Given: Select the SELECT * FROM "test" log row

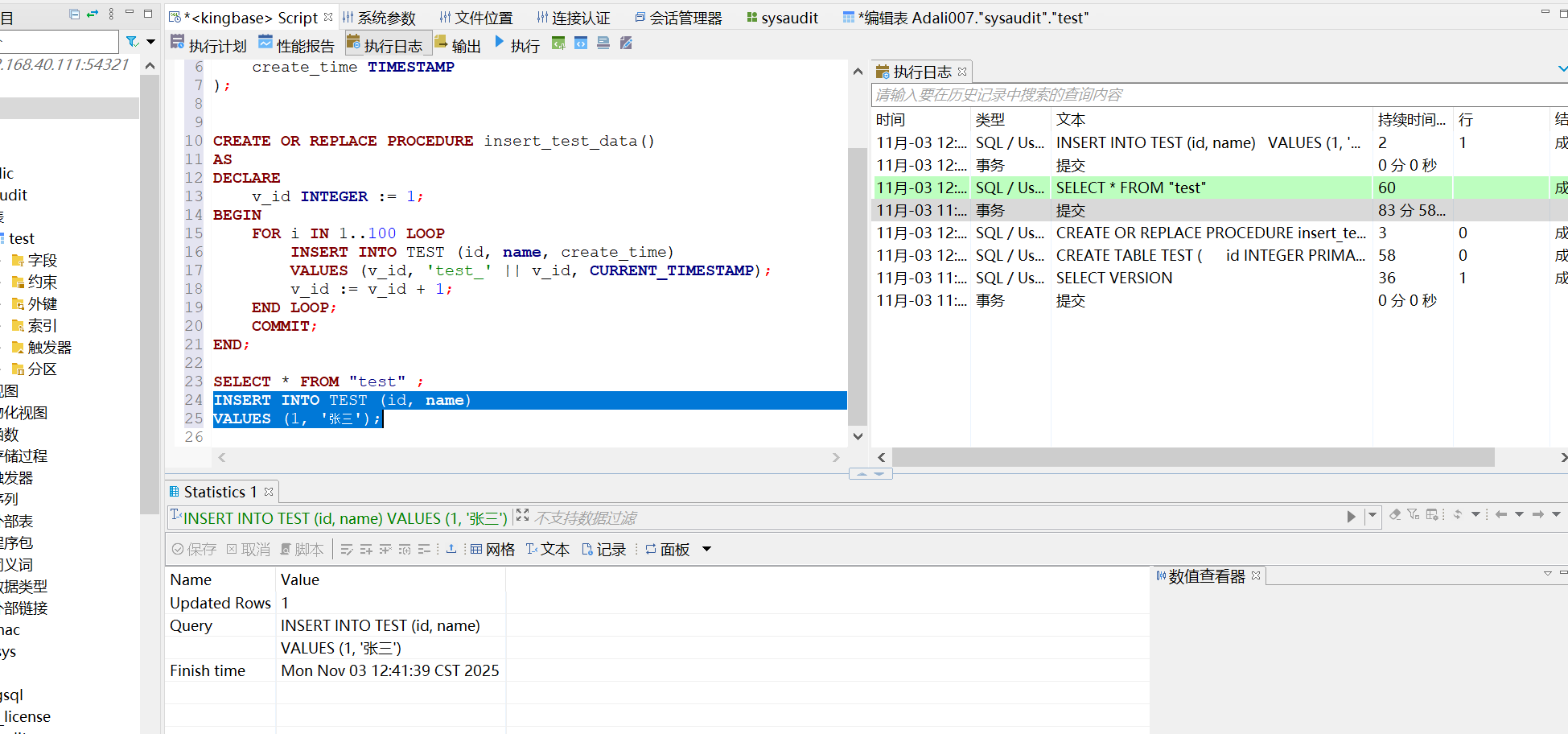Looking at the screenshot, I should [x=1130, y=188].
